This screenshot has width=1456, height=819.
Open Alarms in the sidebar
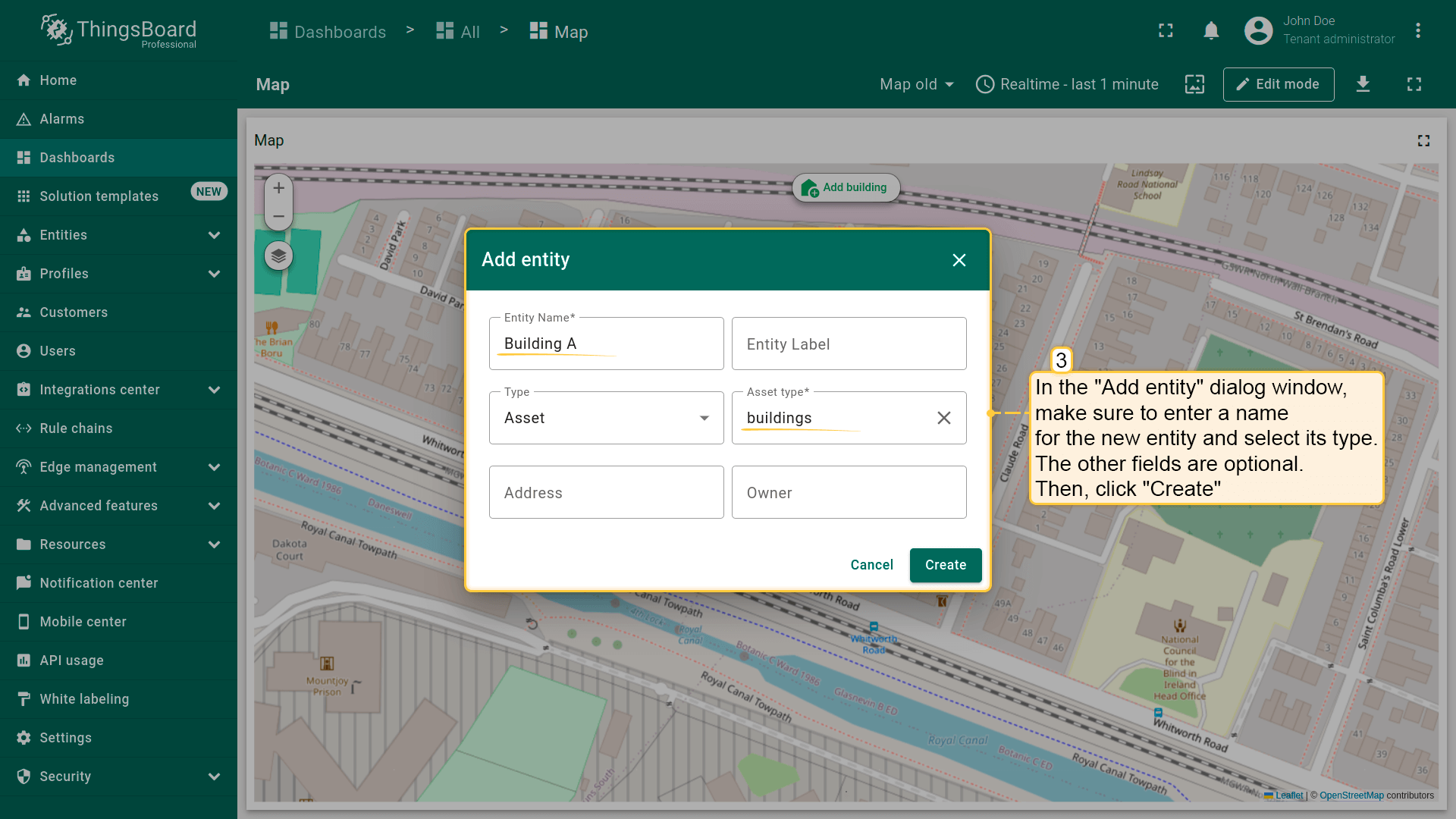(x=62, y=119)
